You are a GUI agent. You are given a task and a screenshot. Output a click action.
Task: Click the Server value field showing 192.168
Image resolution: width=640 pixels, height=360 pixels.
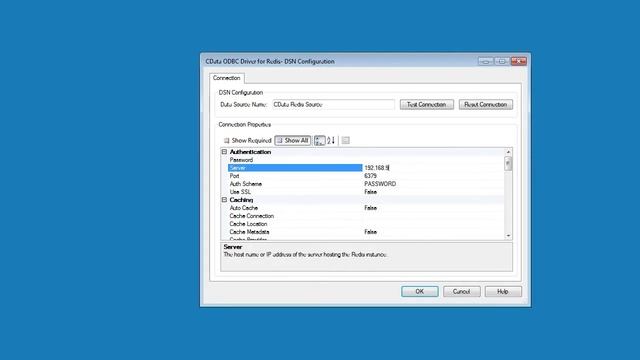coord(433,168)
